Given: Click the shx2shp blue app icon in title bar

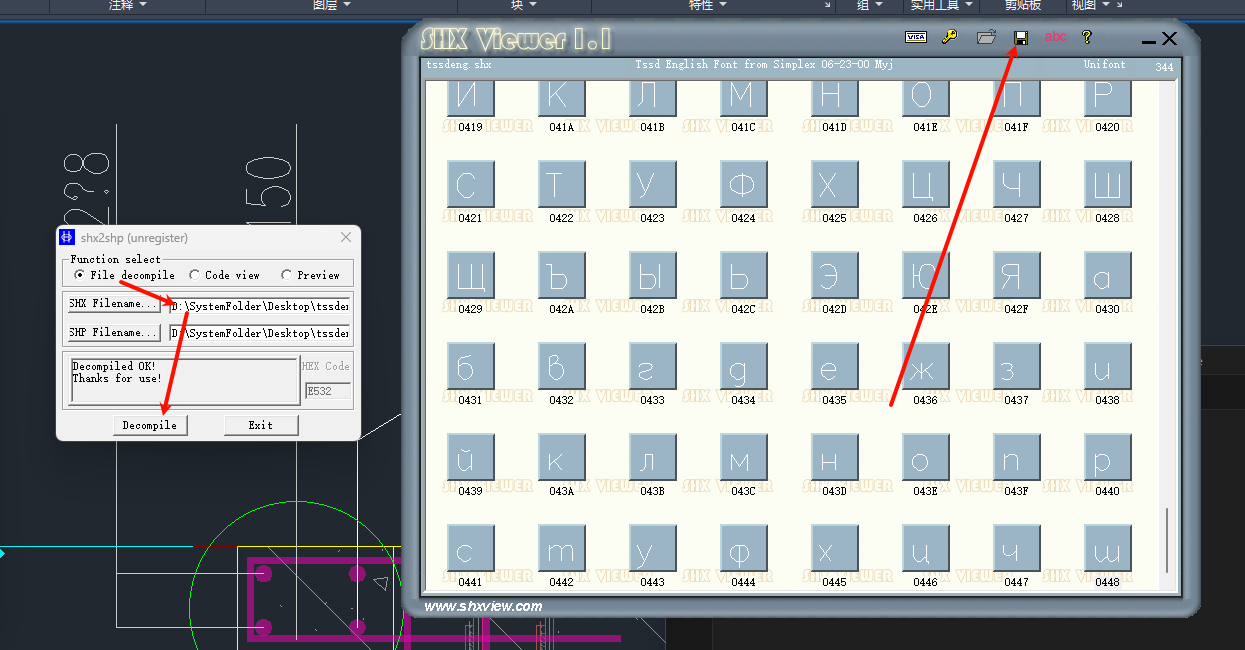Looking at the screenshot, I should pos(67,238).
